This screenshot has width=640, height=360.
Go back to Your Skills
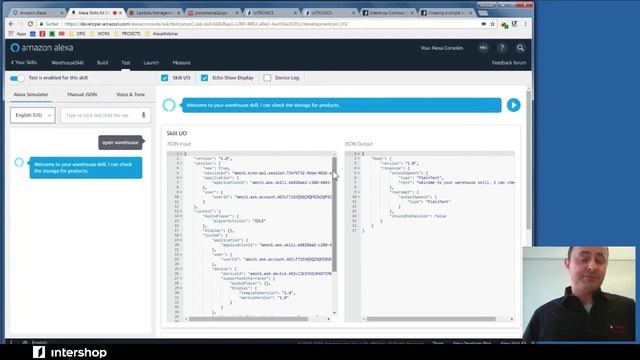coord(24,62)
